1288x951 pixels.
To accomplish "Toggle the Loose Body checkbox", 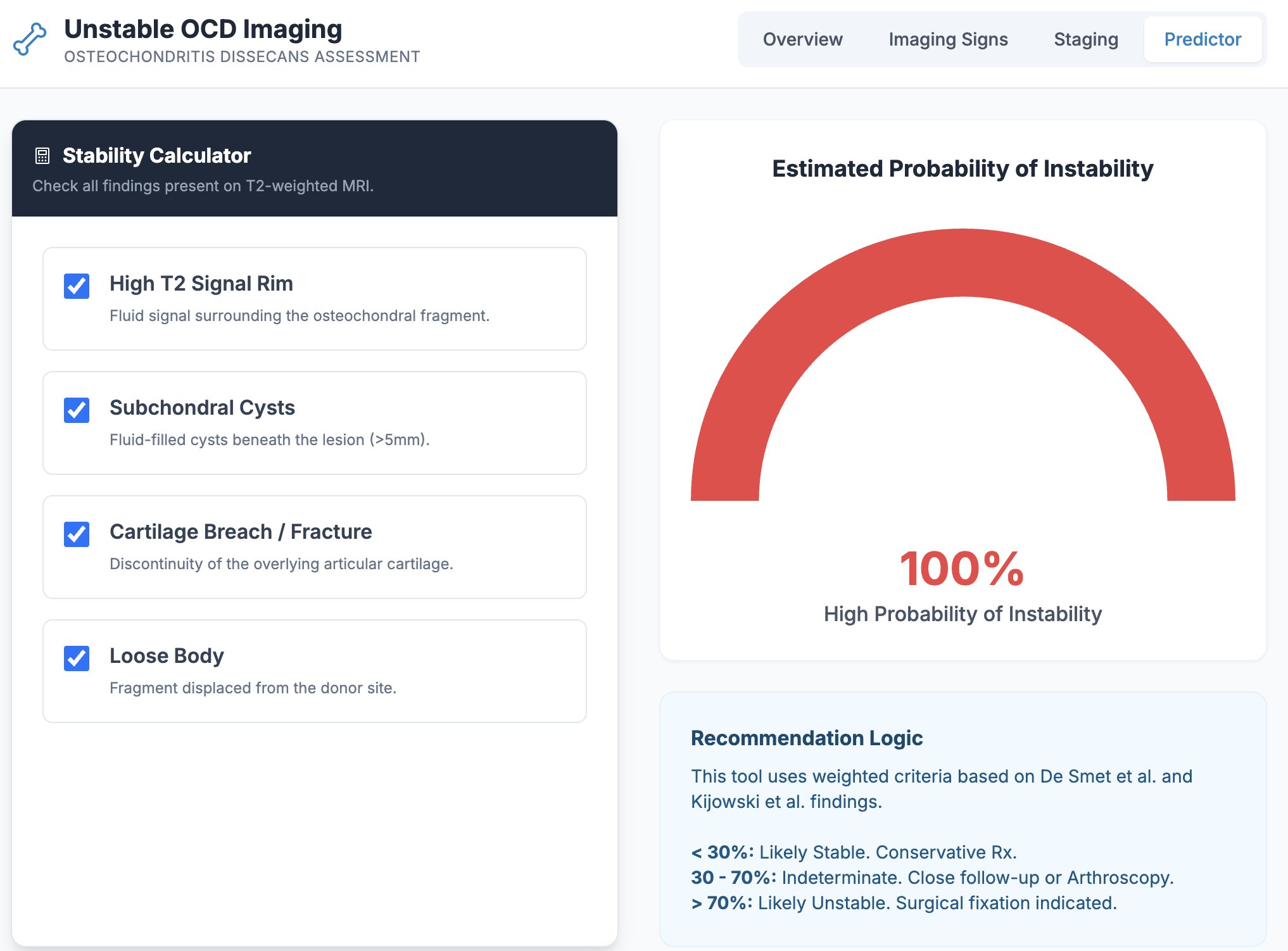I will (x=77, y=658).
